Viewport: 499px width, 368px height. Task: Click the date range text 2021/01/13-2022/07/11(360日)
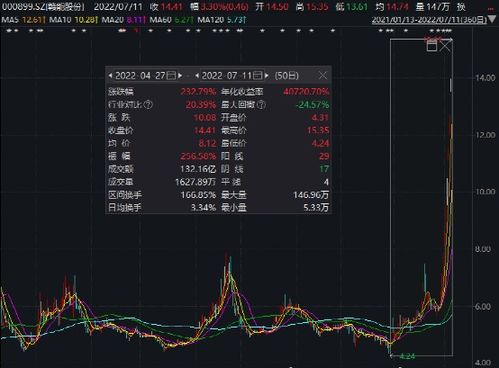click(429, 20)
